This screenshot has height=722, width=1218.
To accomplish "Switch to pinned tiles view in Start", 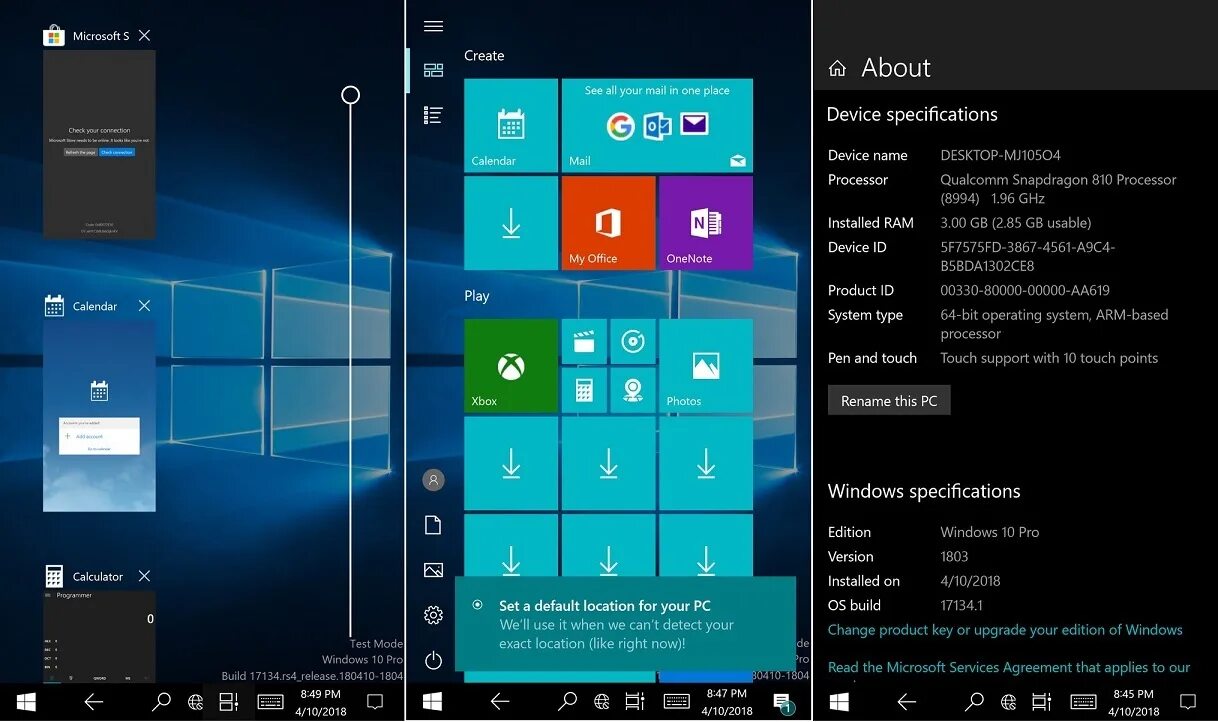I will (433, 70).
